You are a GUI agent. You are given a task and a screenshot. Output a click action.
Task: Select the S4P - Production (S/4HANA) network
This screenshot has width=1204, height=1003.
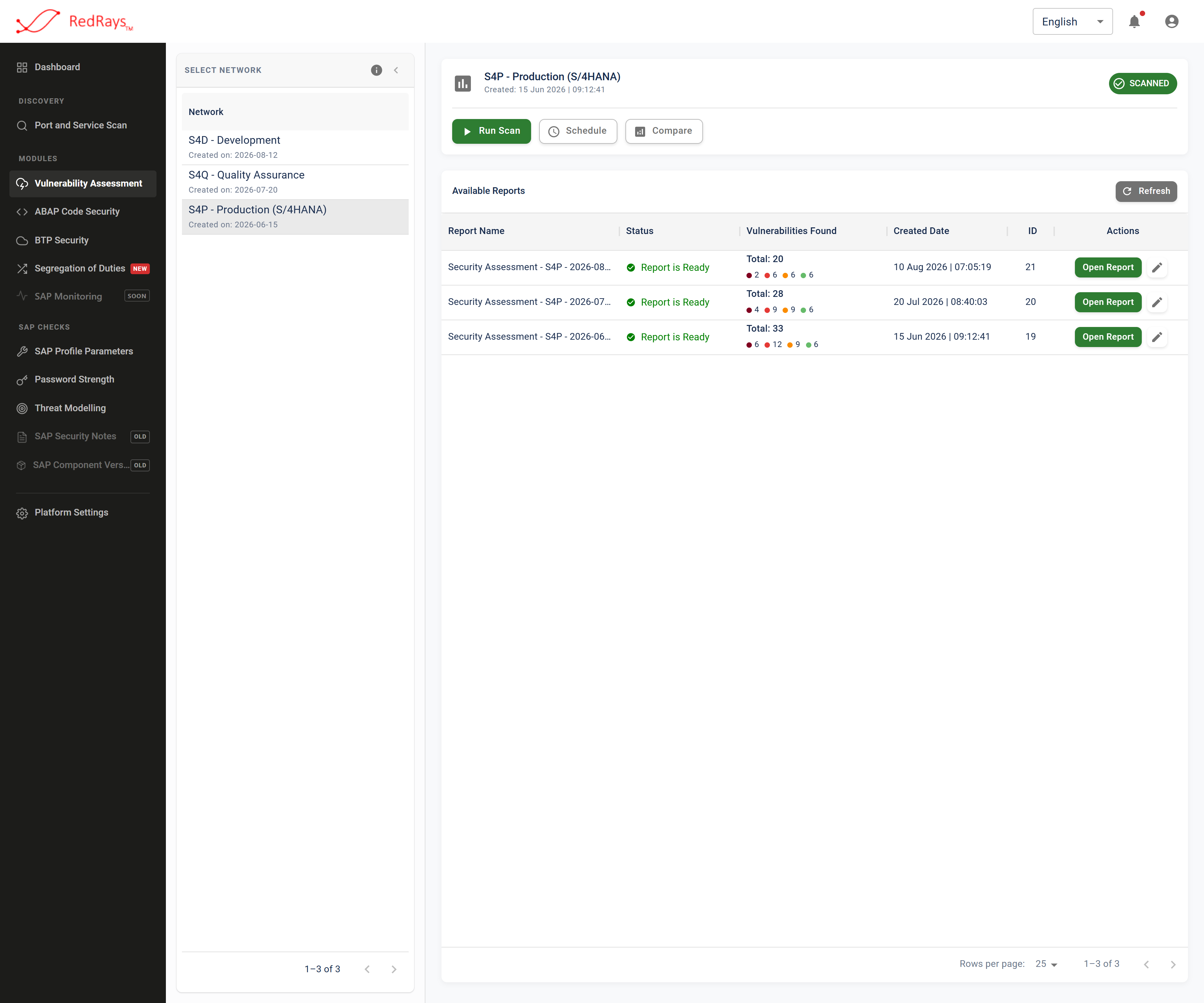(295, 217)
